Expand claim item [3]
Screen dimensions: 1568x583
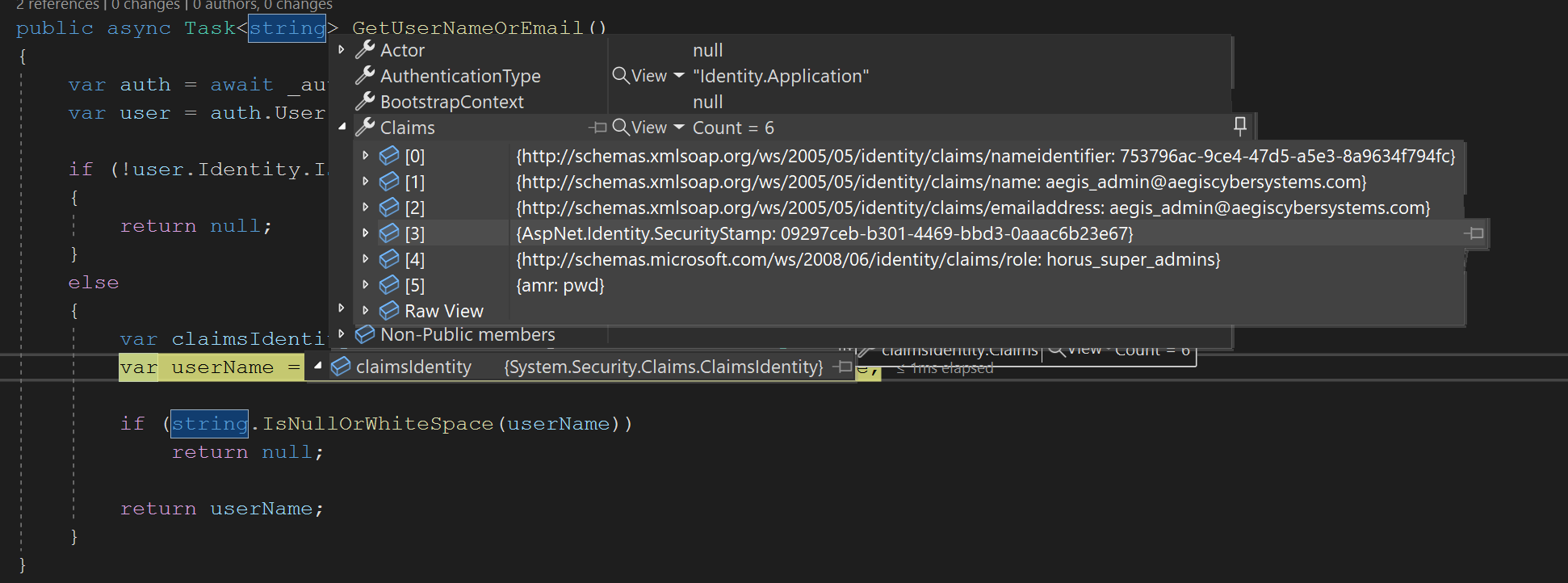[366, 233]
